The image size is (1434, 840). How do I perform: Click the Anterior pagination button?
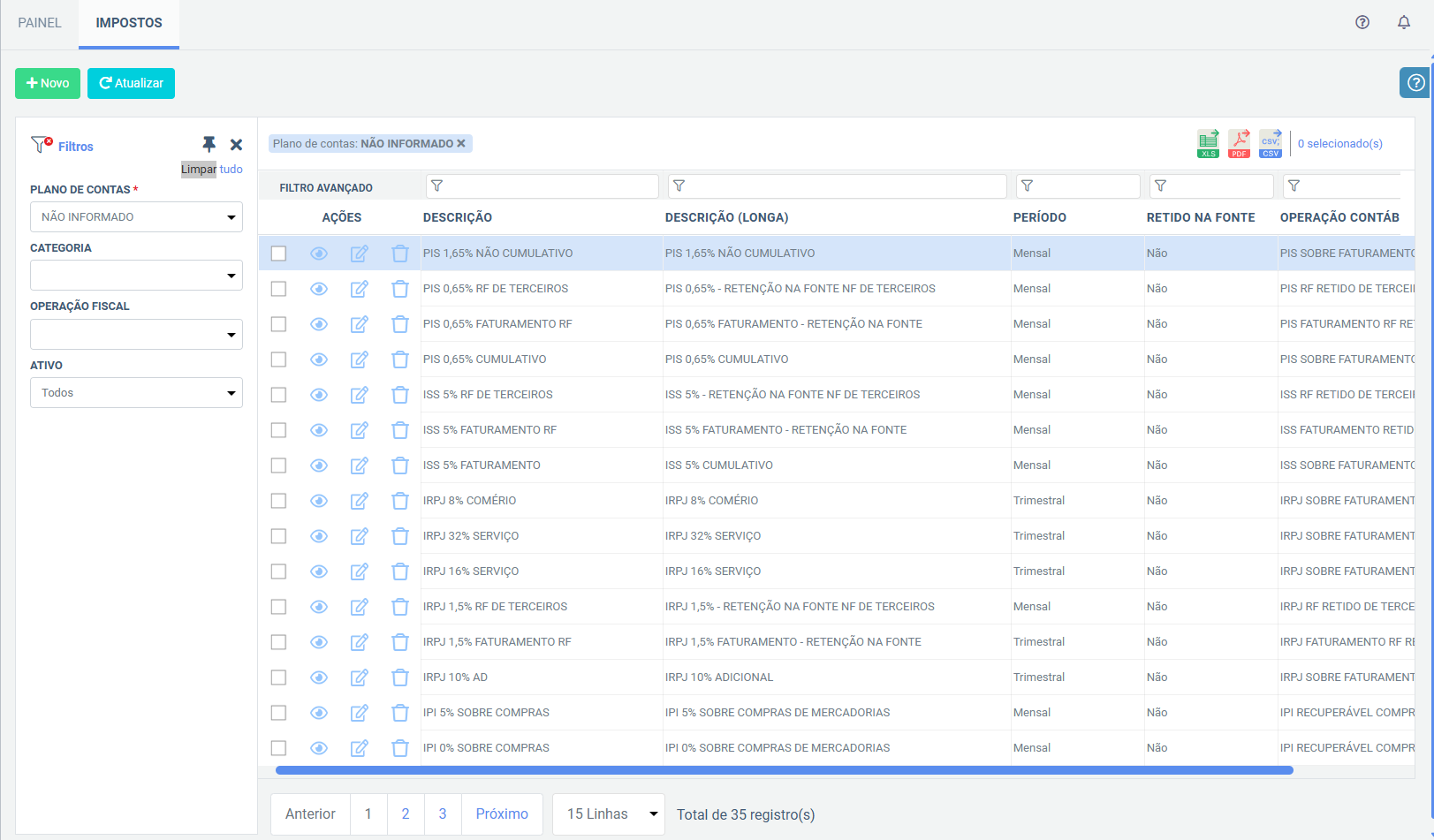pos(310,814)
